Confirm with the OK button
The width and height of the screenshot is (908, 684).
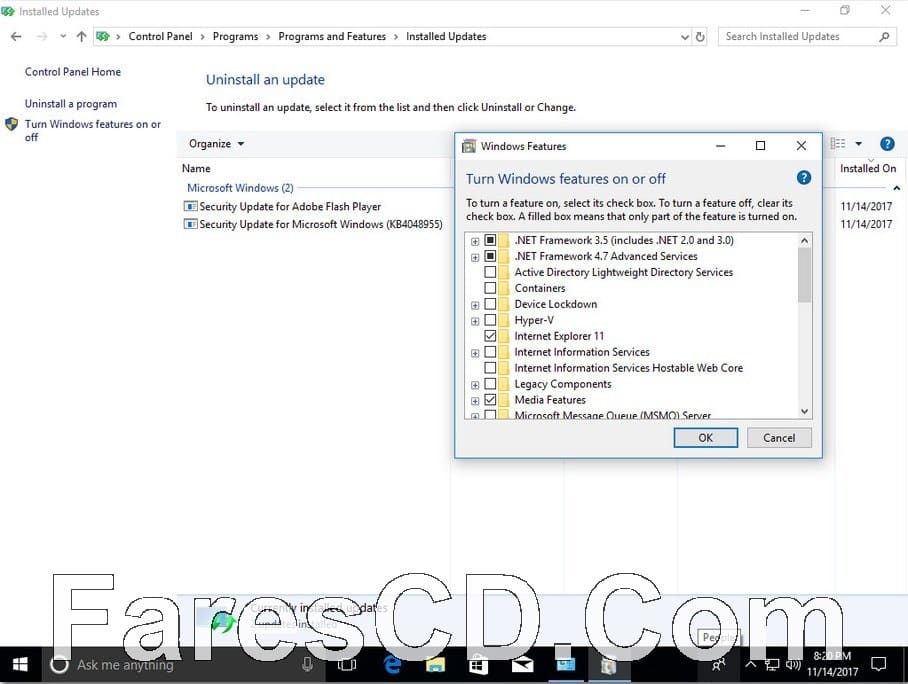[x=705, y=438]
